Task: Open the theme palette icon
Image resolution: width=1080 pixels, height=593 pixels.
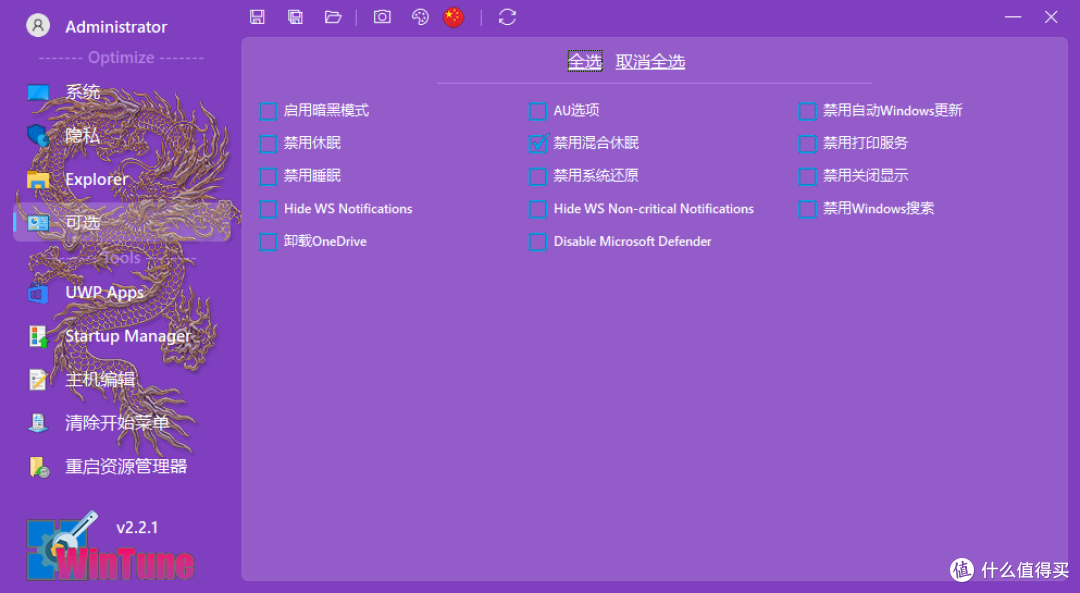Action: point(420,17)
